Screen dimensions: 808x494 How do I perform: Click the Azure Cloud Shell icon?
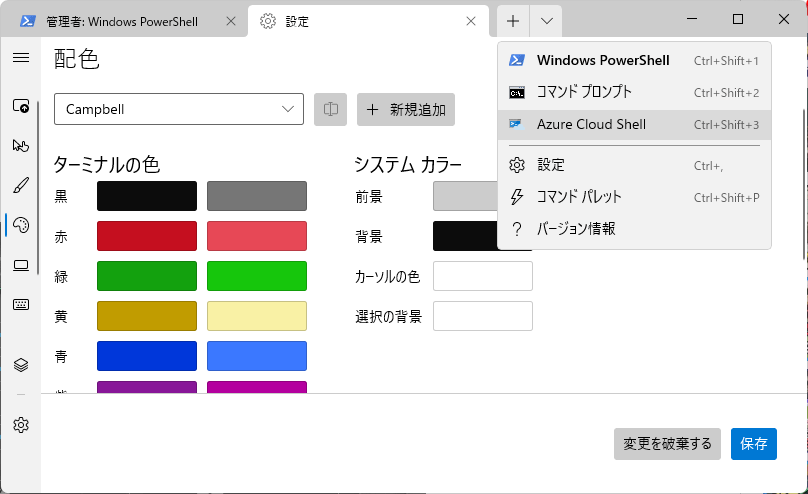point(516,124)
